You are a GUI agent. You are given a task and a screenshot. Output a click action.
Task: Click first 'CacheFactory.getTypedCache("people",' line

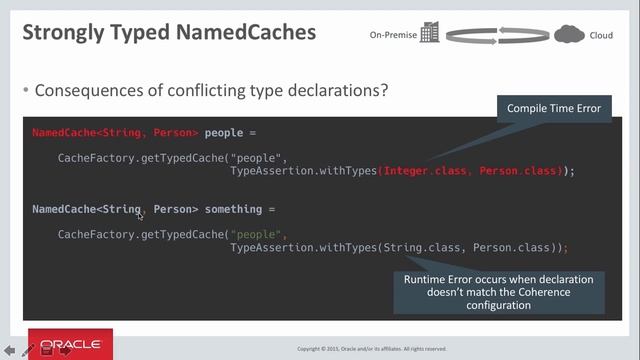pos(173,158)
